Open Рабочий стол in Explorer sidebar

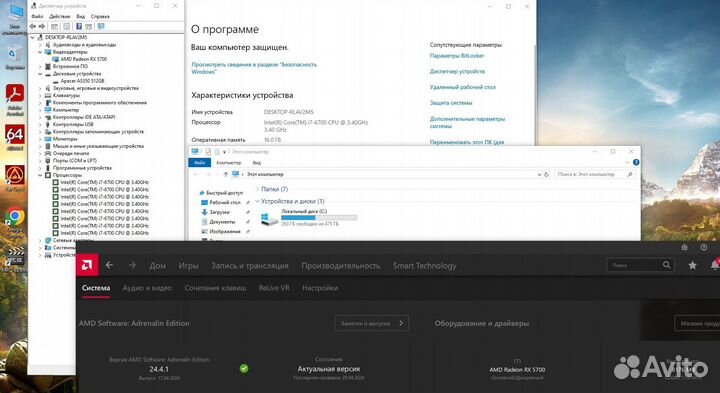pyautogui.click(x=221, y=202)
